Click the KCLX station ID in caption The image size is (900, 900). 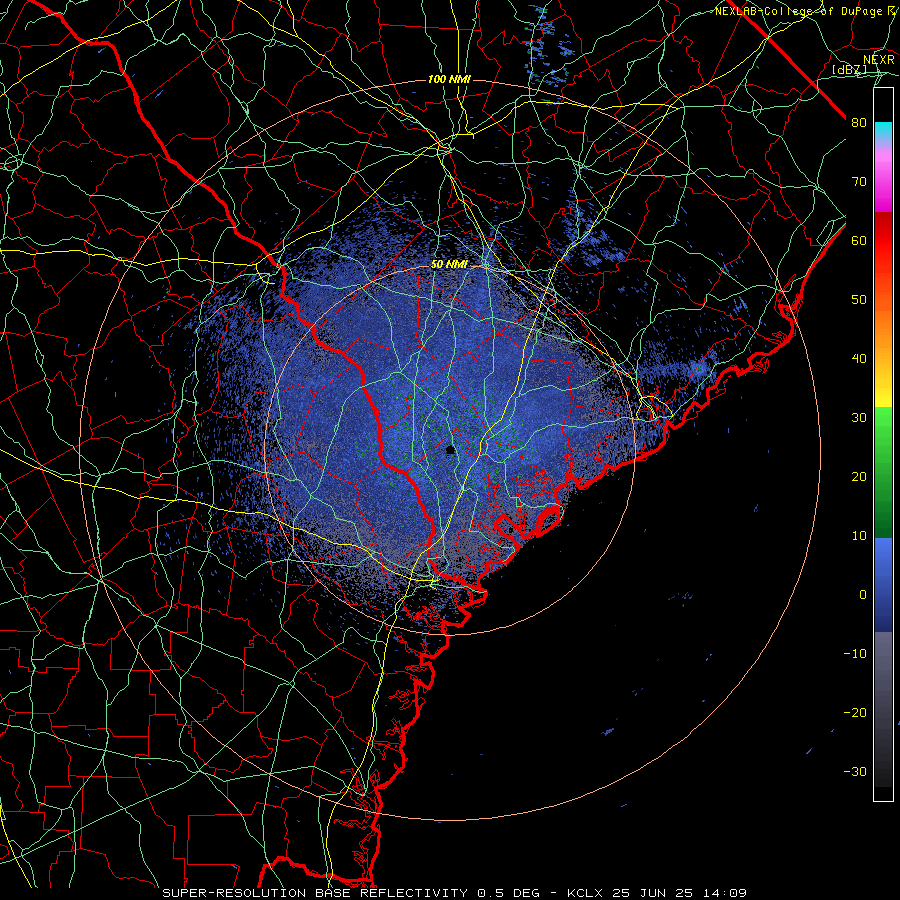tap(585, 893)
